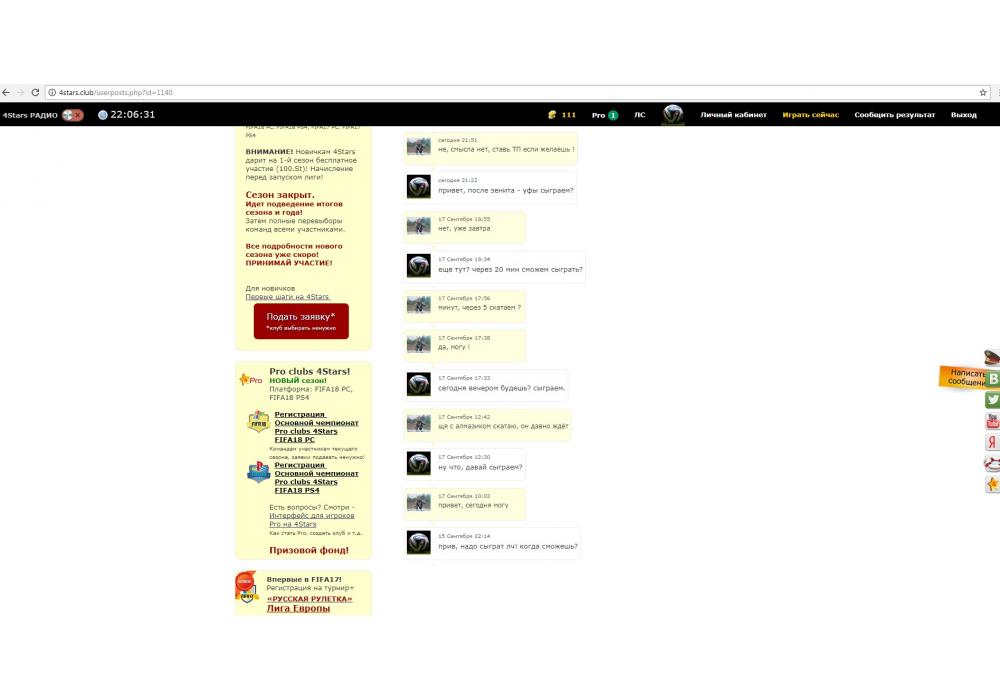The image size is (1000, 700).
Task: Click ball avatar of 'прив, надо сыграт лч' message
Action: click(x=418, y=543)
